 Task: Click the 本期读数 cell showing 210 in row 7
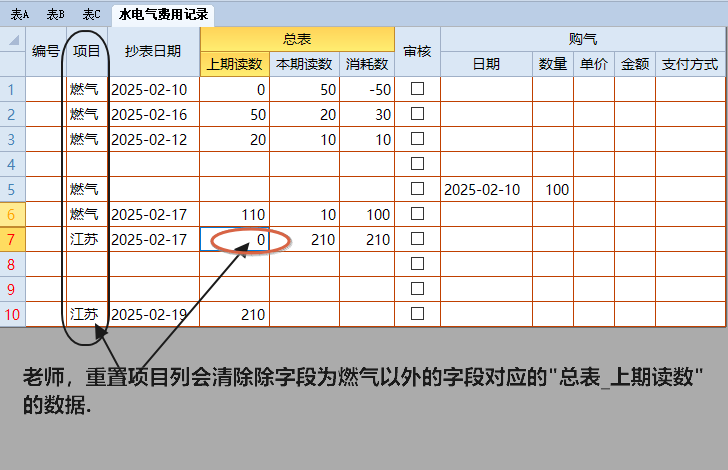(x=305, y=240)
